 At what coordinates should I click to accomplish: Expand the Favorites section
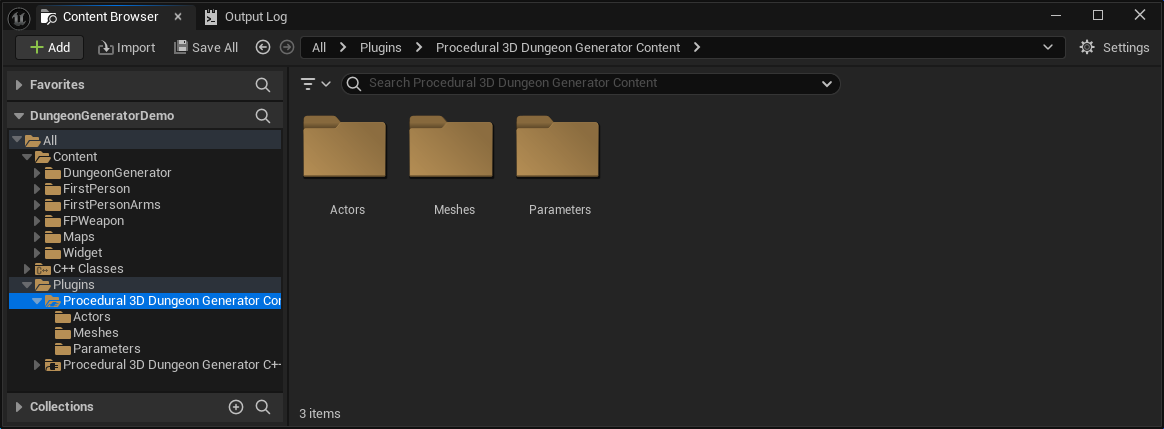pos(19,85)
